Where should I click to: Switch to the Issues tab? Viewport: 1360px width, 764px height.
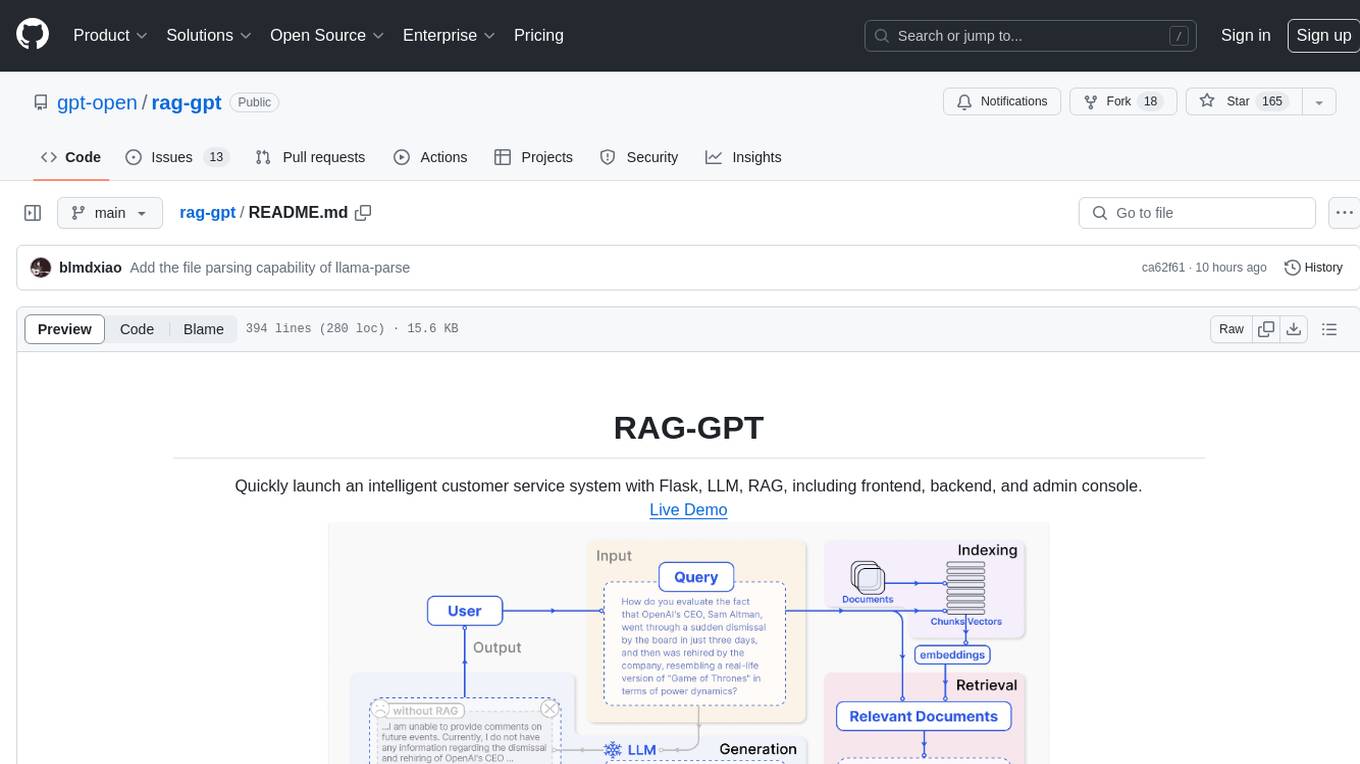click(x=177, y=157)
